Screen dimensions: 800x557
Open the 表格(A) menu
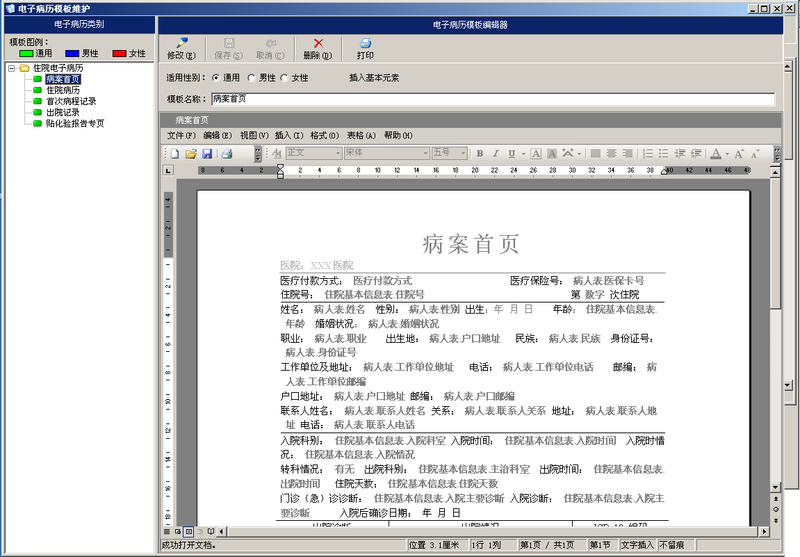[361, 135]
